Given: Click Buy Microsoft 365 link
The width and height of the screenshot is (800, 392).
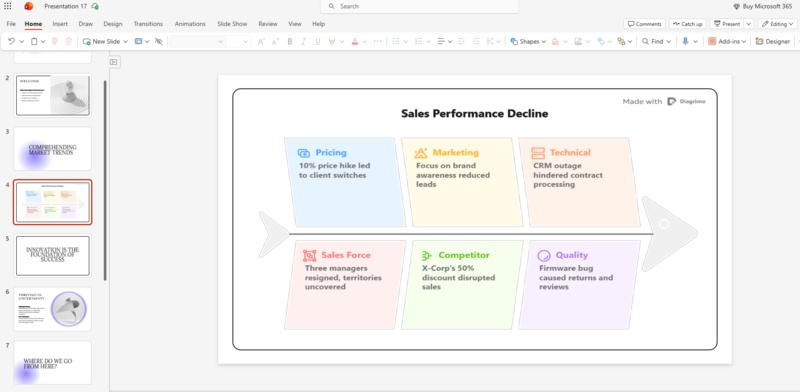Looking at the screenshot, I should [762, 7].
